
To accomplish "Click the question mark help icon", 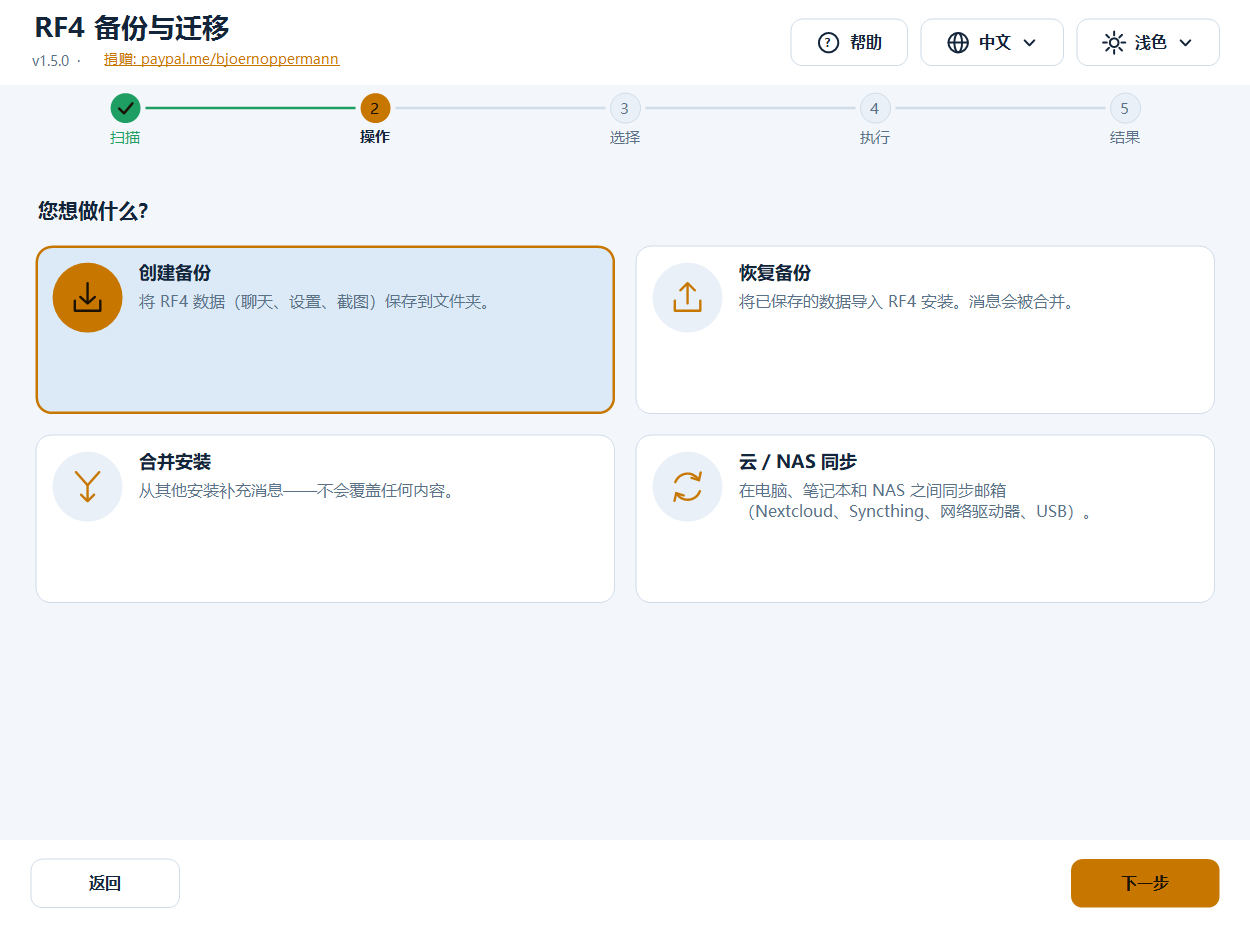I will click(x=828, y=43).
